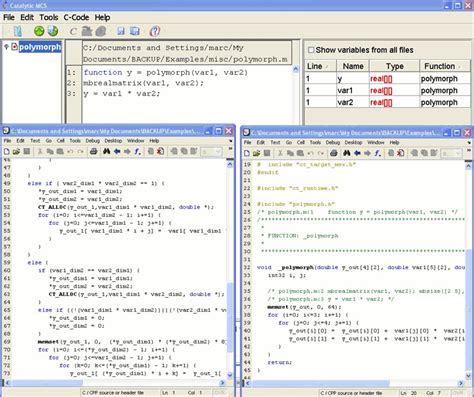Click mbrealmatrix line 2 in code panel
474x397 pixels.
[143, 83]
